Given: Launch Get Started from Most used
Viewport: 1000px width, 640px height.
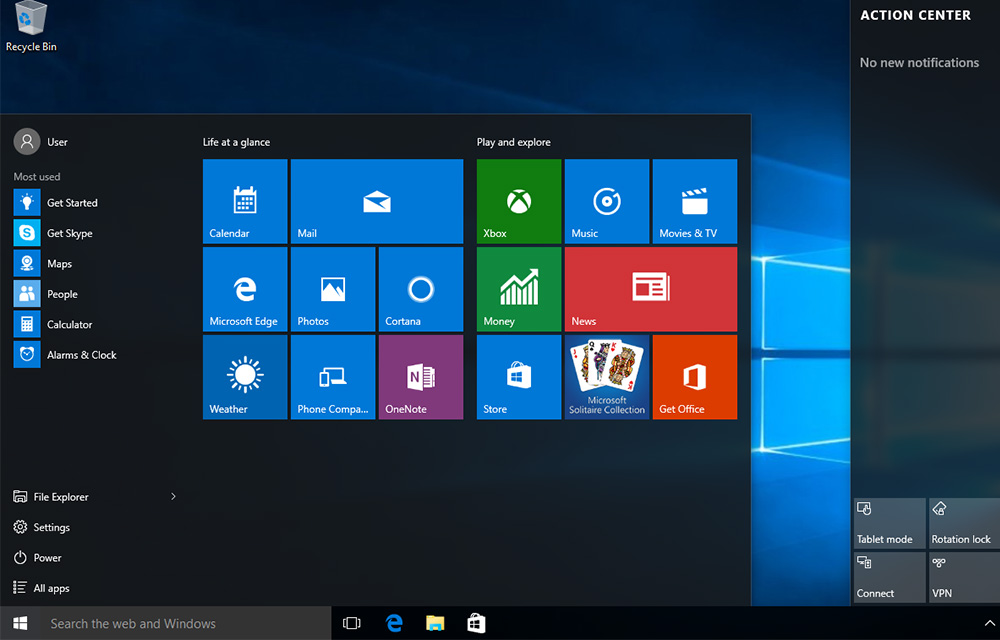Looking at the screenshot, I should [70, 202].
